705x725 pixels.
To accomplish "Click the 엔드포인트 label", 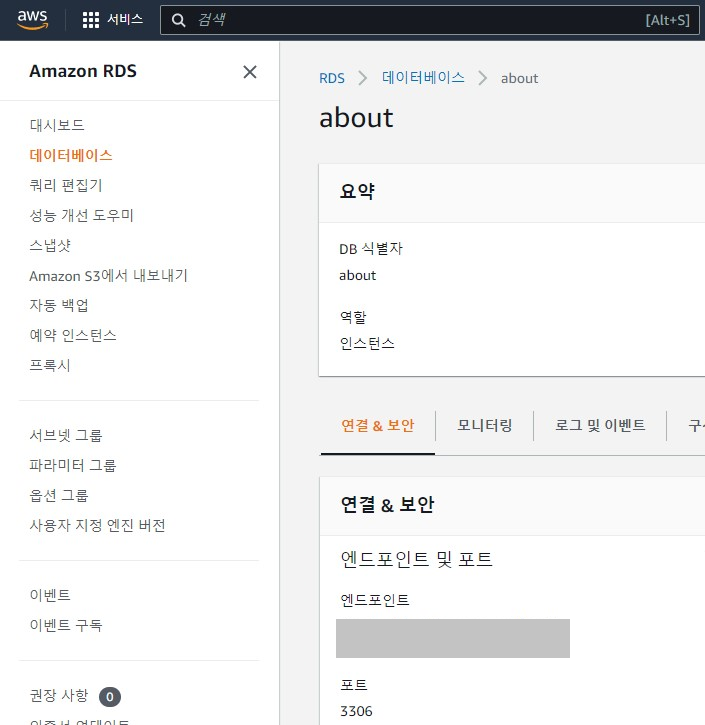I will [x=374, y=600].
